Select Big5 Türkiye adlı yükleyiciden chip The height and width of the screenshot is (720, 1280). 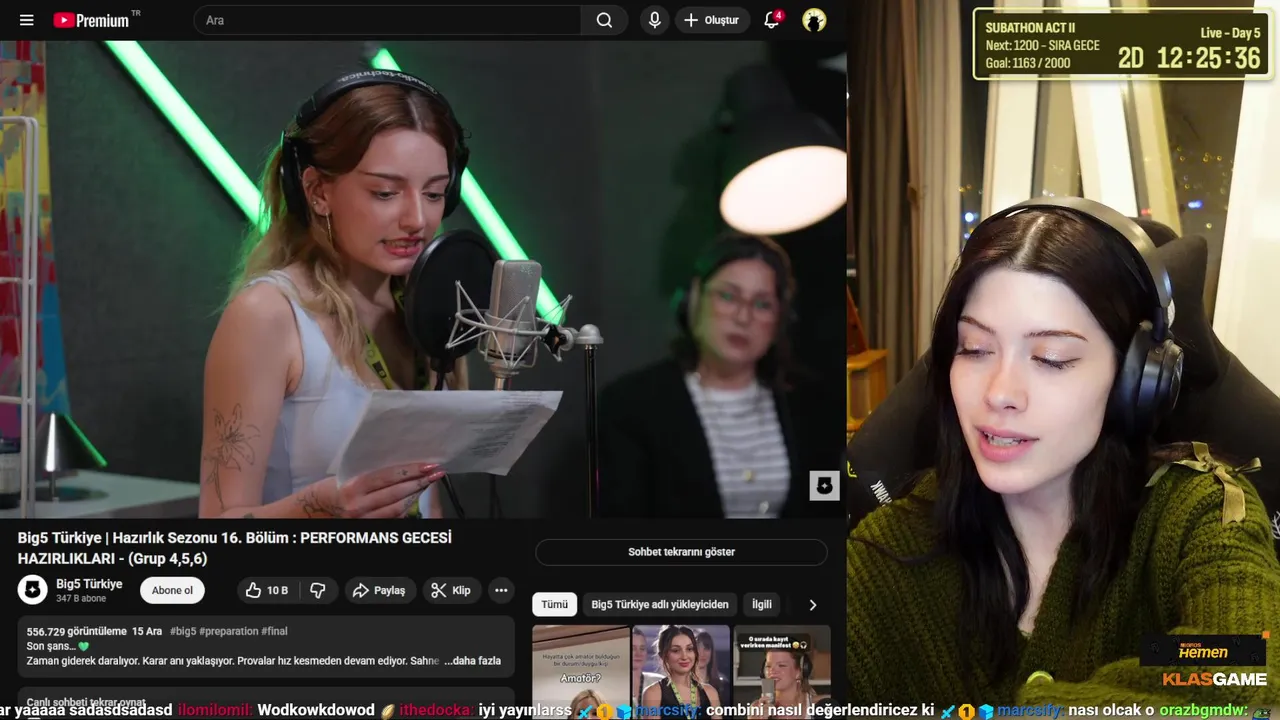click(x=660, y=604)
